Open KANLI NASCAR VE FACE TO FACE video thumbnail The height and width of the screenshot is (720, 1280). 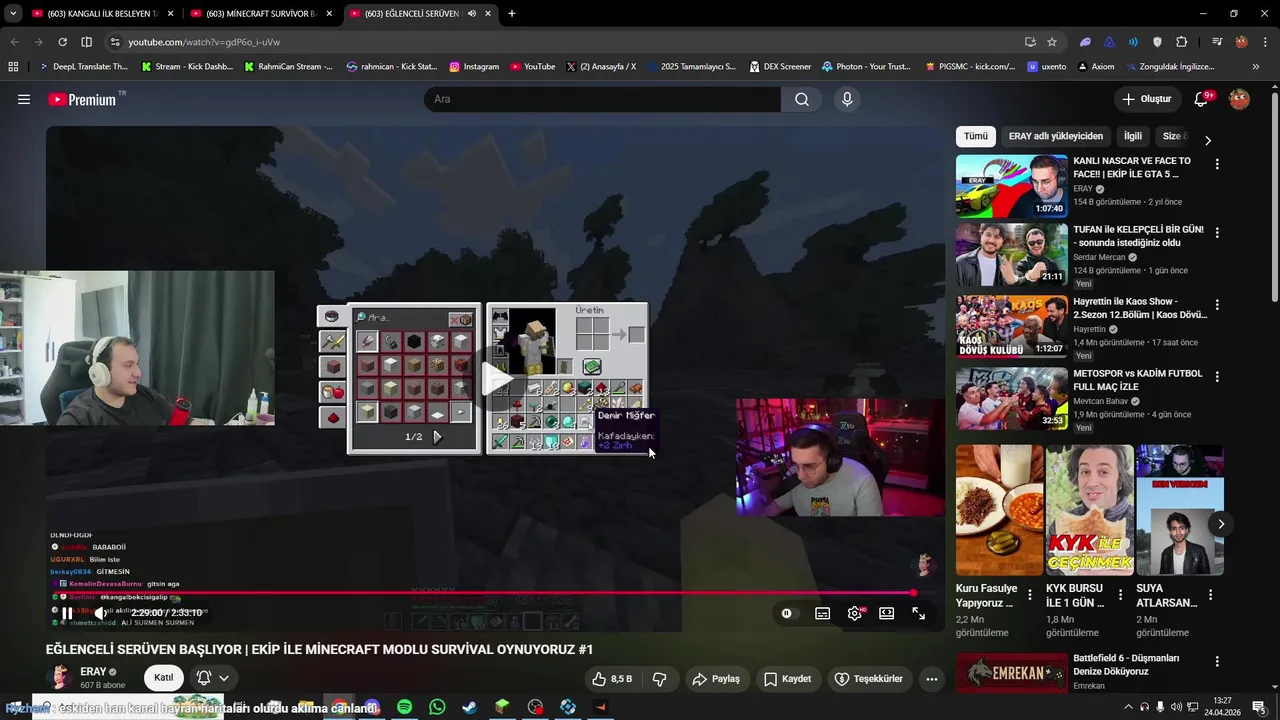pos(1011,186)
